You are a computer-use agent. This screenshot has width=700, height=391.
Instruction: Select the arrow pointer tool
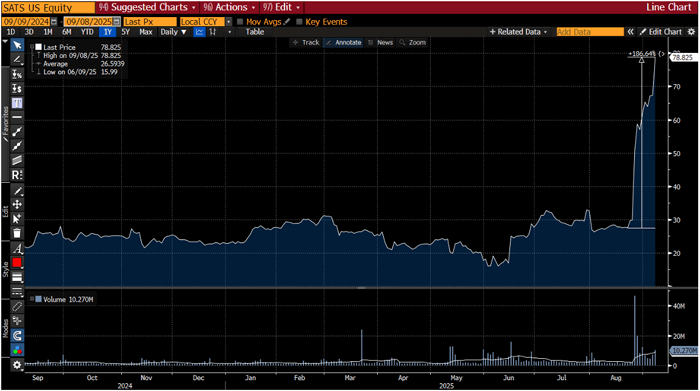tap(17, 45)
